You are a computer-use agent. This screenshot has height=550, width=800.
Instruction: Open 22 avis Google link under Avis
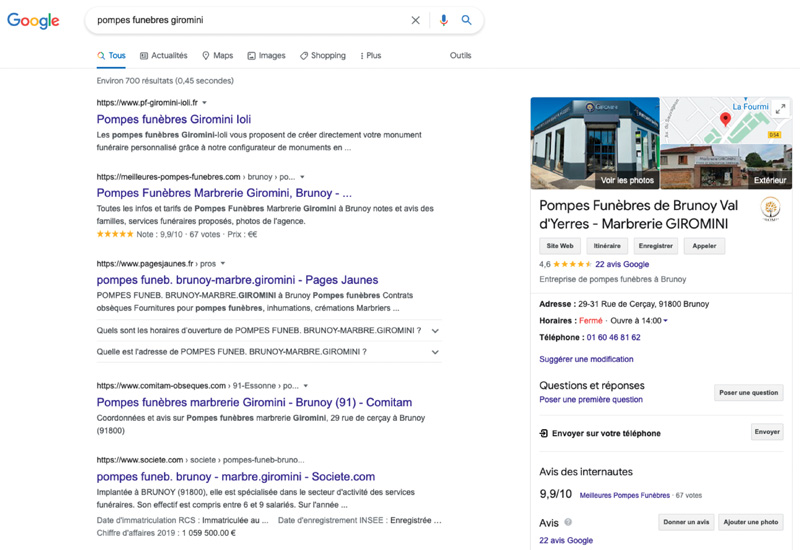click(566, 541)
